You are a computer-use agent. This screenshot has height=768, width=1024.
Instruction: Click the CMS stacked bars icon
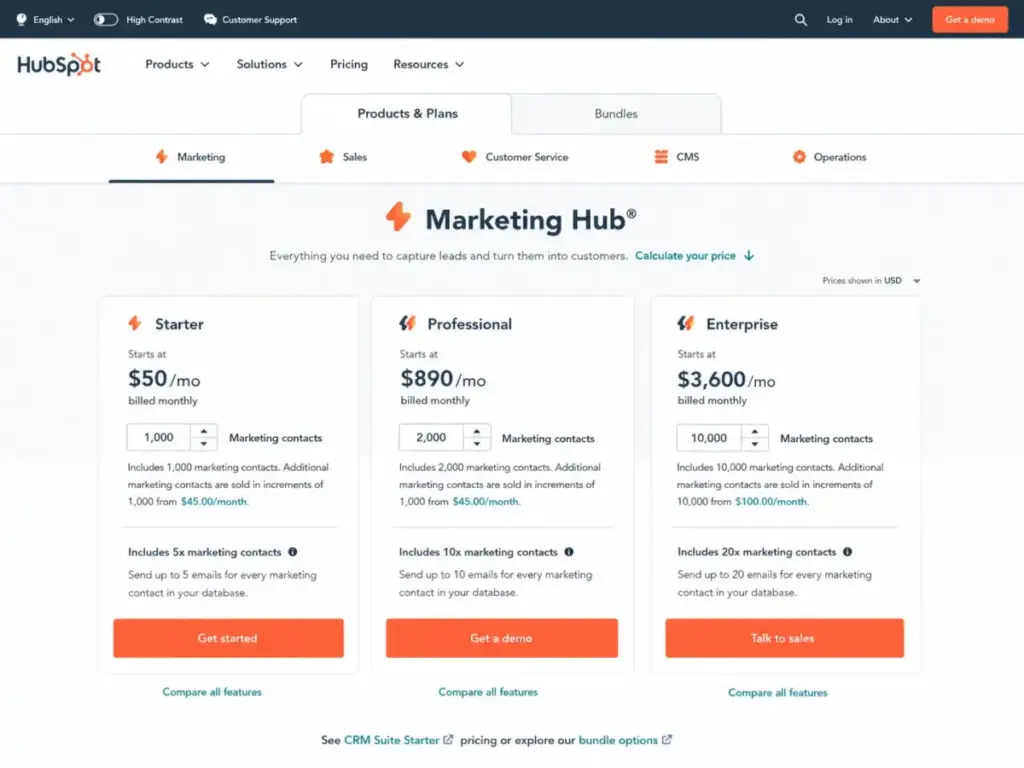pos(661,157)
